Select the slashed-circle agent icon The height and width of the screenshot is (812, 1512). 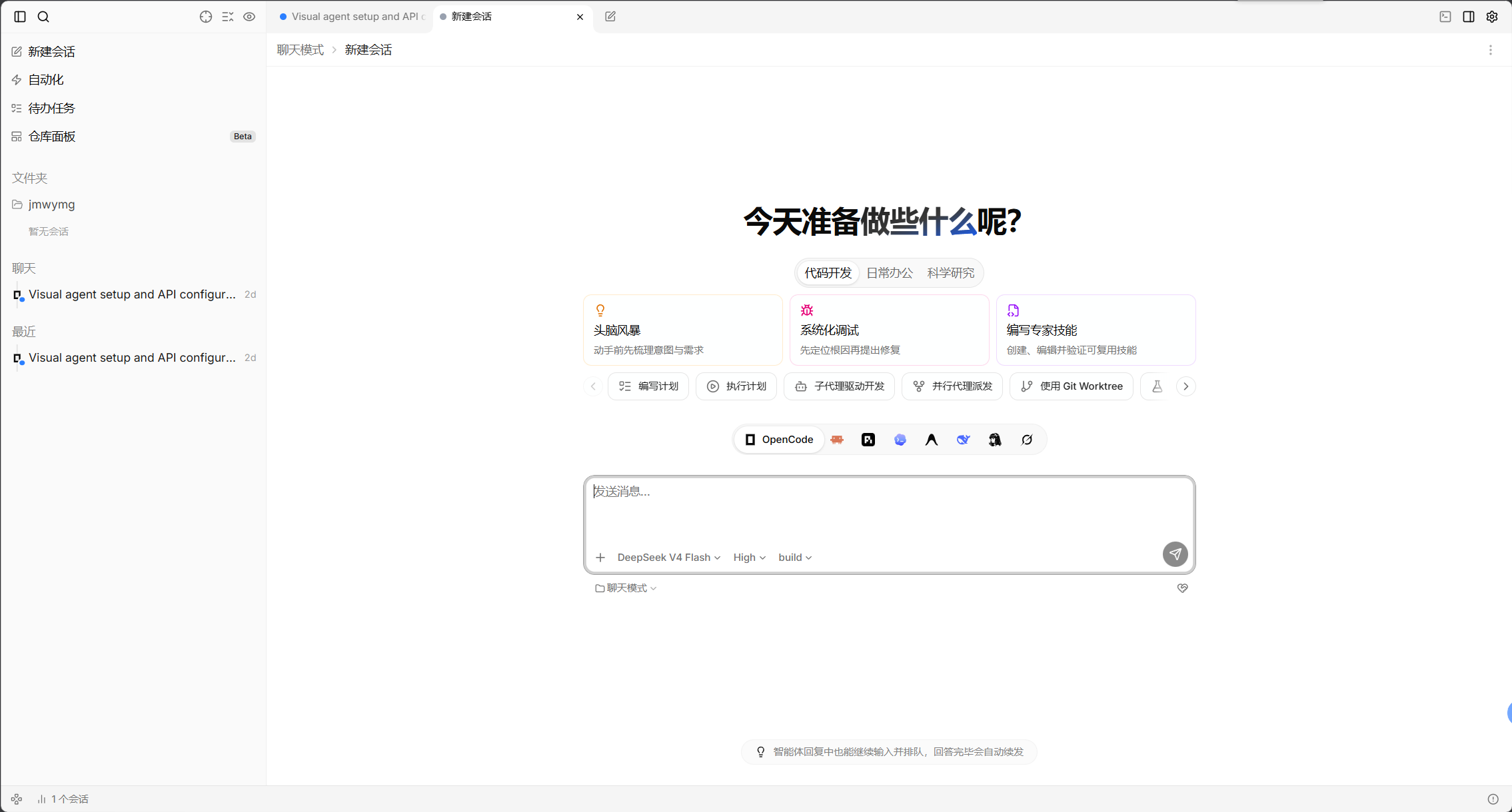point(1027,440)
